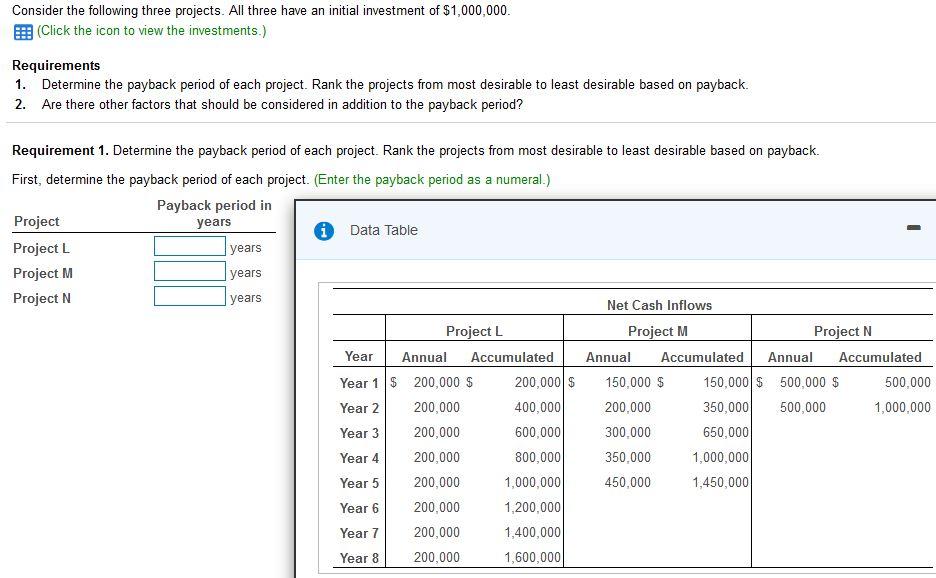Screen dimensions: 936x578
Task: Click the Project L payback period input field
Action: (x=189, y=247)
